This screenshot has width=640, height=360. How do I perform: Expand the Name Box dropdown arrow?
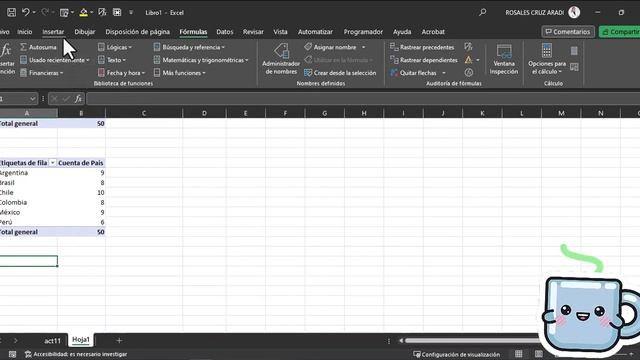(32, 99)
